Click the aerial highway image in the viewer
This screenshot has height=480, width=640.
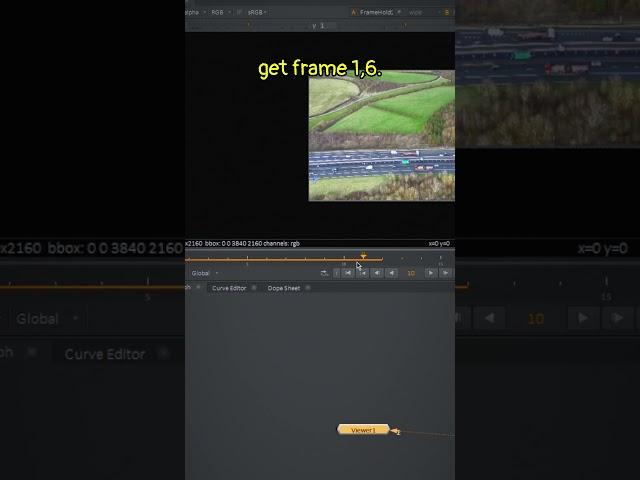pos(382,136)
